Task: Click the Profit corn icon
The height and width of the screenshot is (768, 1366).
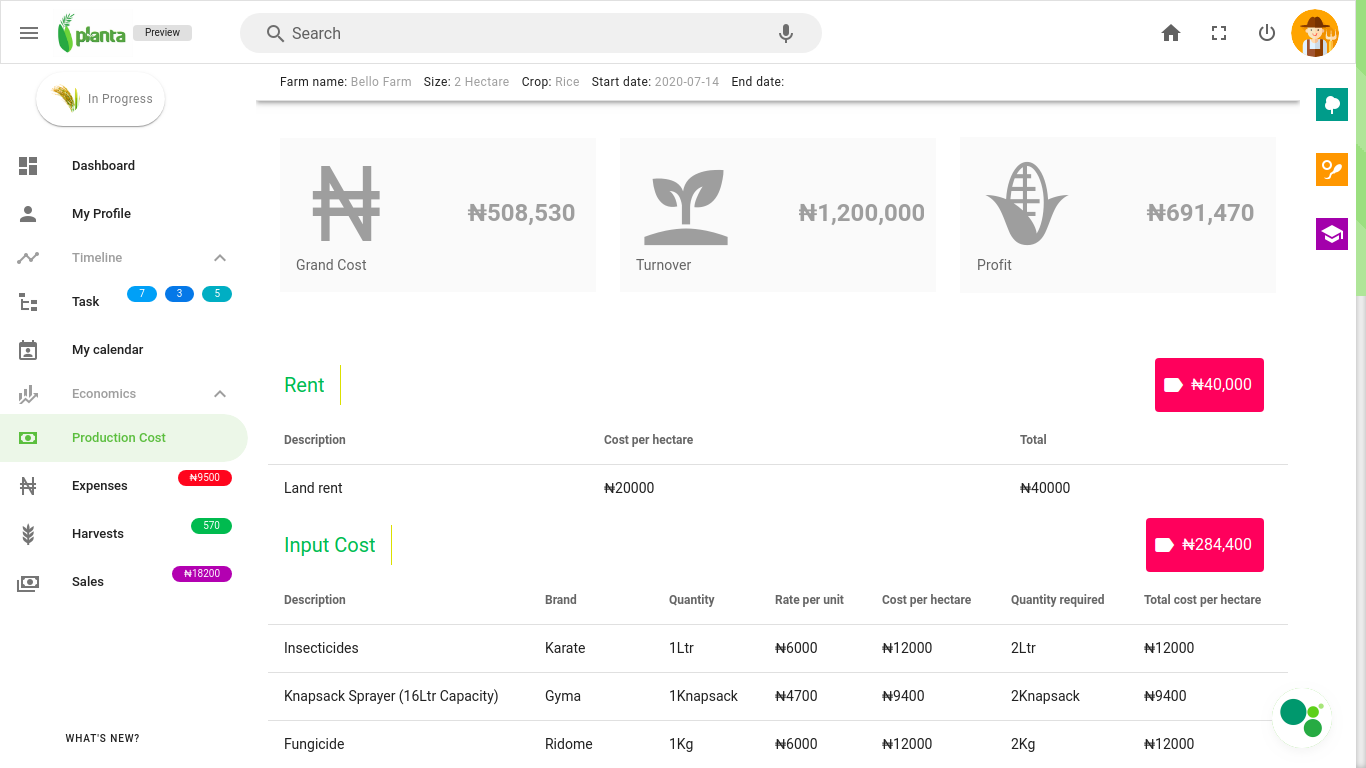Action: click(1027, 204)
